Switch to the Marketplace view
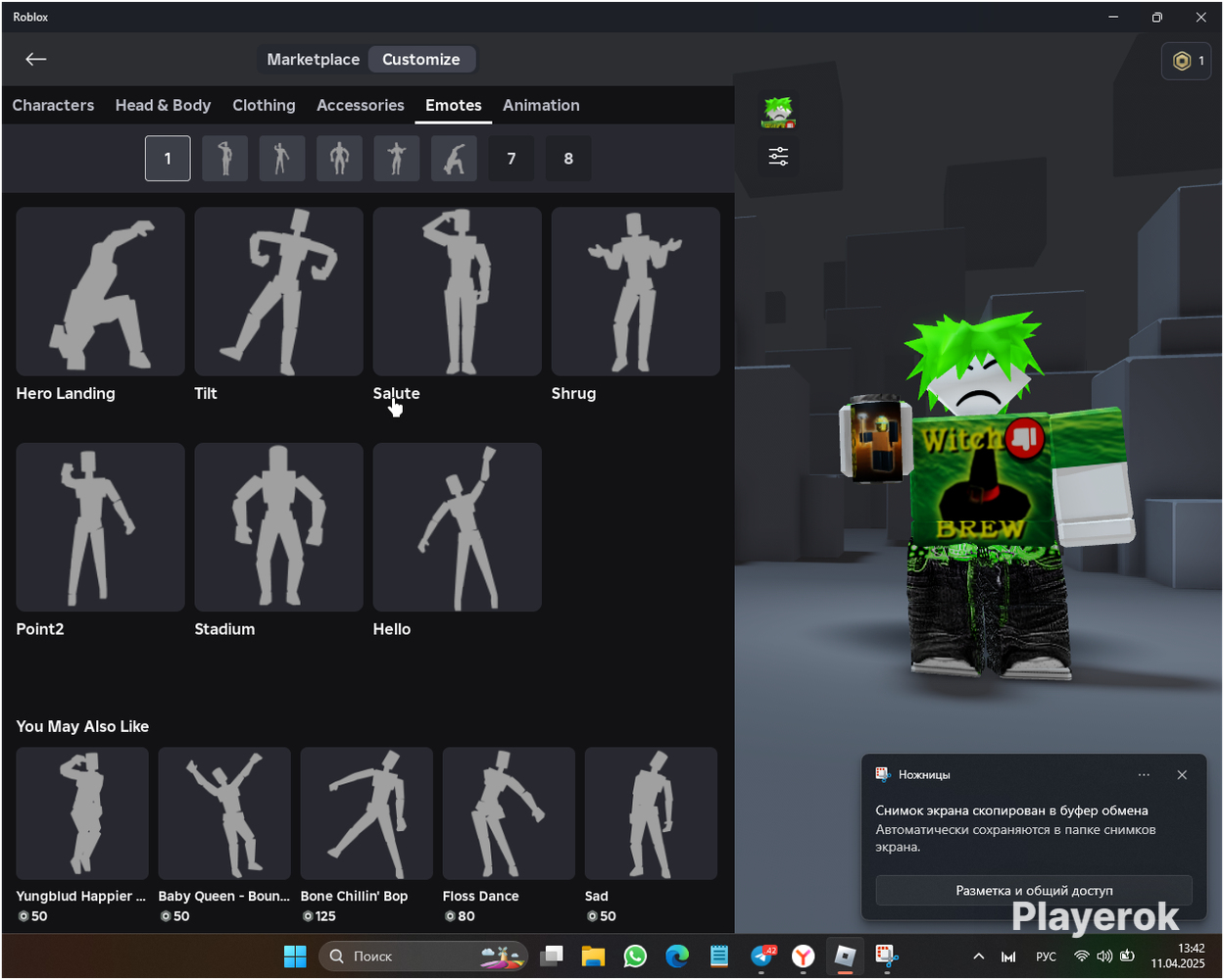This screenshot has height=980, width=1224. coord(313,60)
